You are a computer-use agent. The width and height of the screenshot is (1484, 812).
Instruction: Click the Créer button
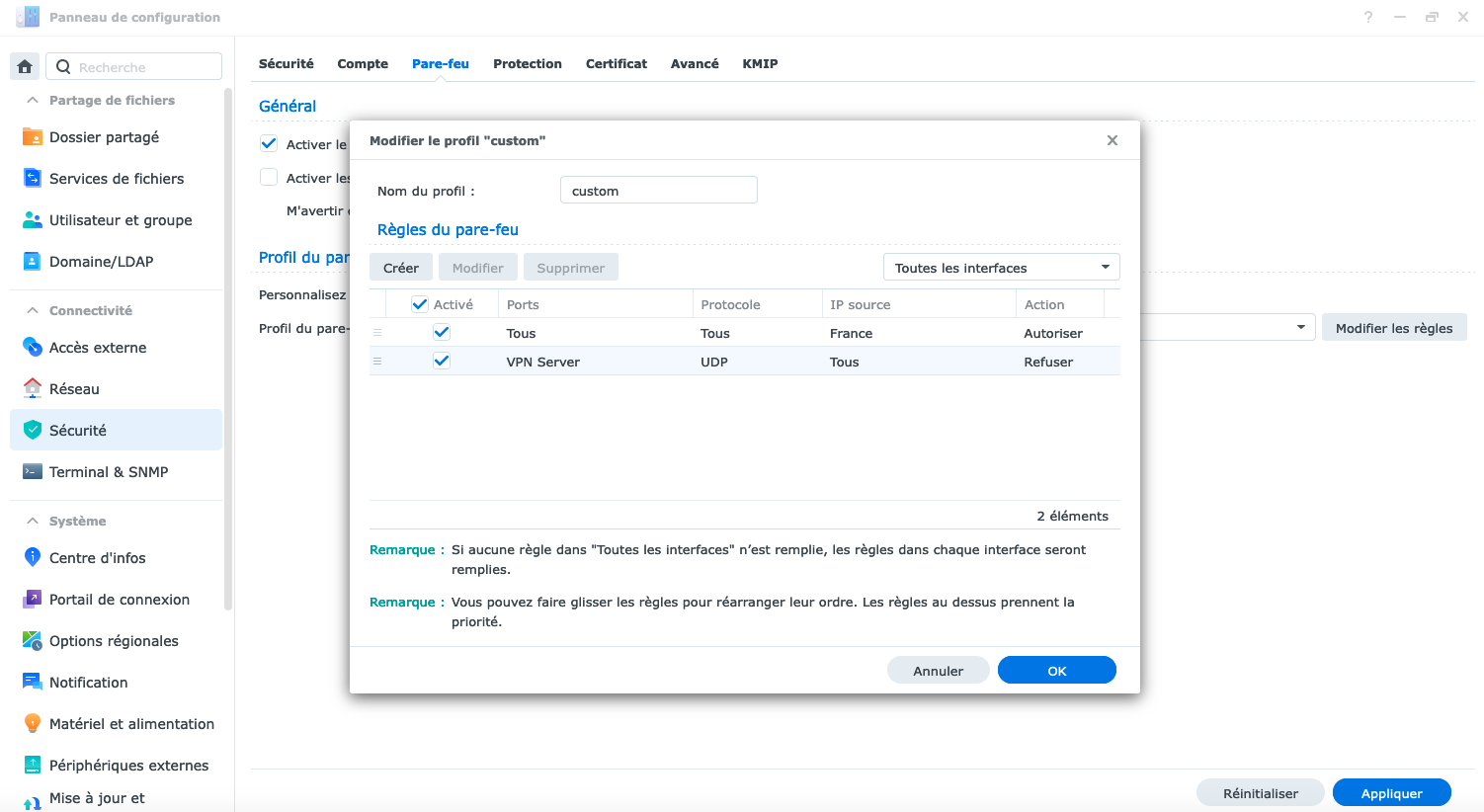pos(400,268)
